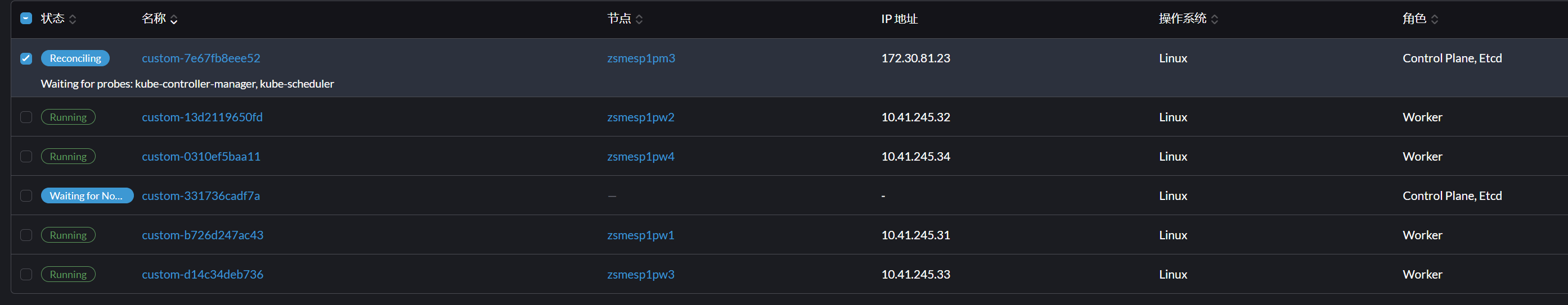
Task: Tick checkbox for custom-d14c34deb736 row
Action: 26,275
